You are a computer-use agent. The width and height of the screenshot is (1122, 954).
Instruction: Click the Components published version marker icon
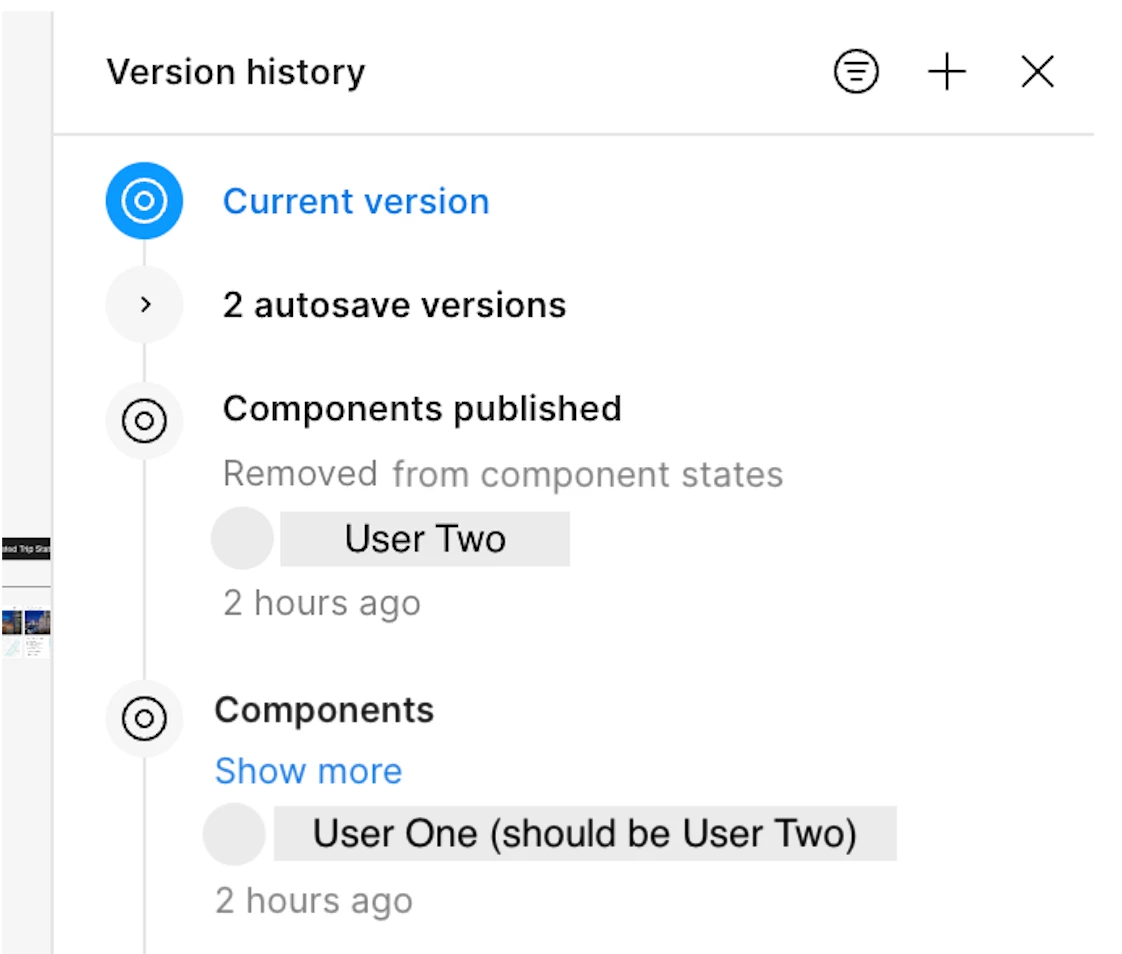144,421
